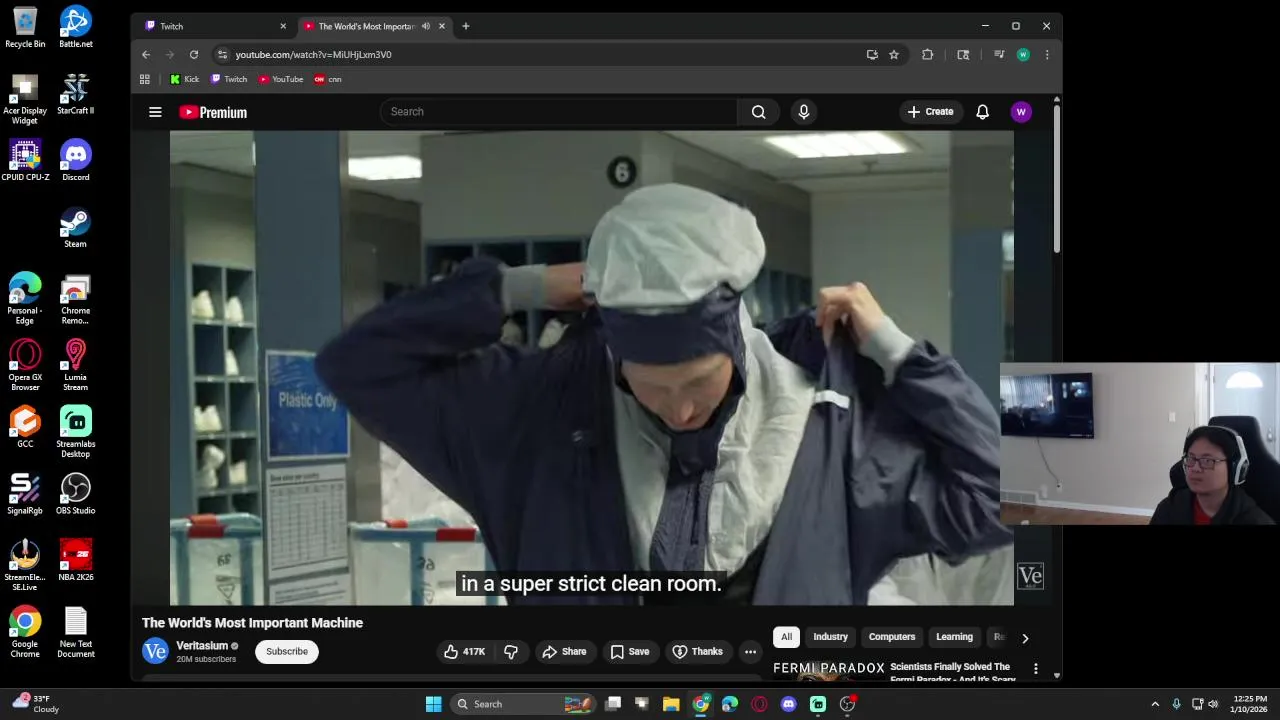Open Discord from the taskbar

(788, 704)
